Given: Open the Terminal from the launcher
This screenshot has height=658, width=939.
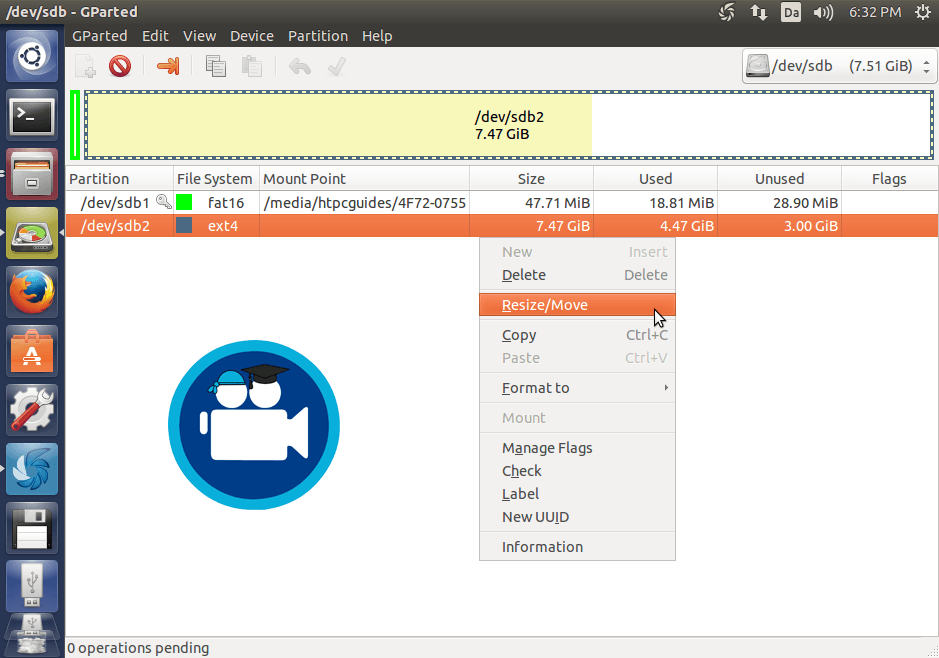Looking at the screenshot, I should (32, 117).
